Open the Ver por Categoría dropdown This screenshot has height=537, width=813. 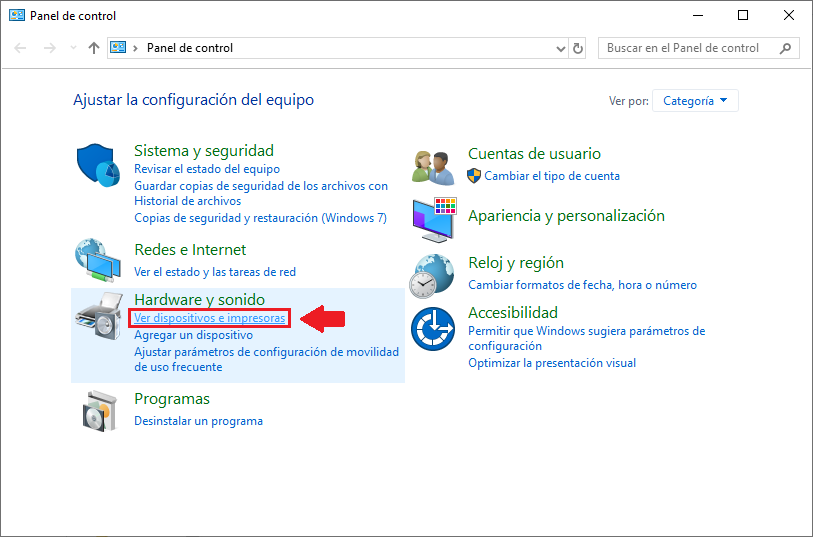point(695,101)
